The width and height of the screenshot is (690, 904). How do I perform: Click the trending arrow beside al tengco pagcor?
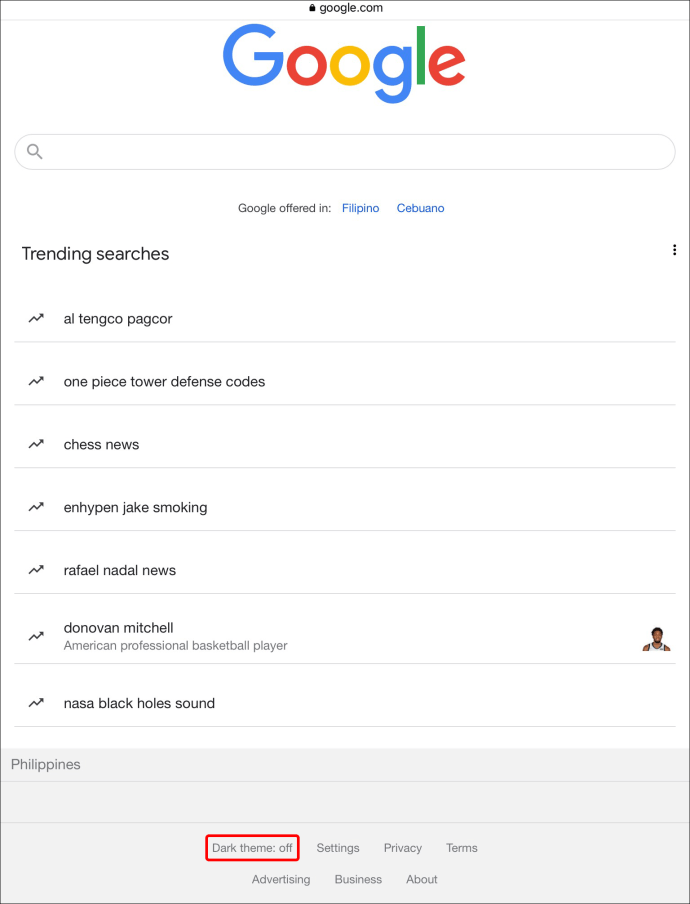point(36,319)
